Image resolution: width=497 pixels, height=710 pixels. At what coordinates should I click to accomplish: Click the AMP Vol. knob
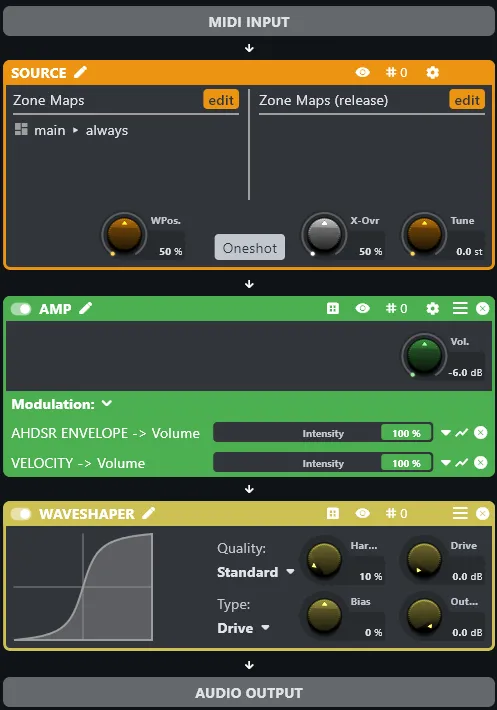coord(424,355)
